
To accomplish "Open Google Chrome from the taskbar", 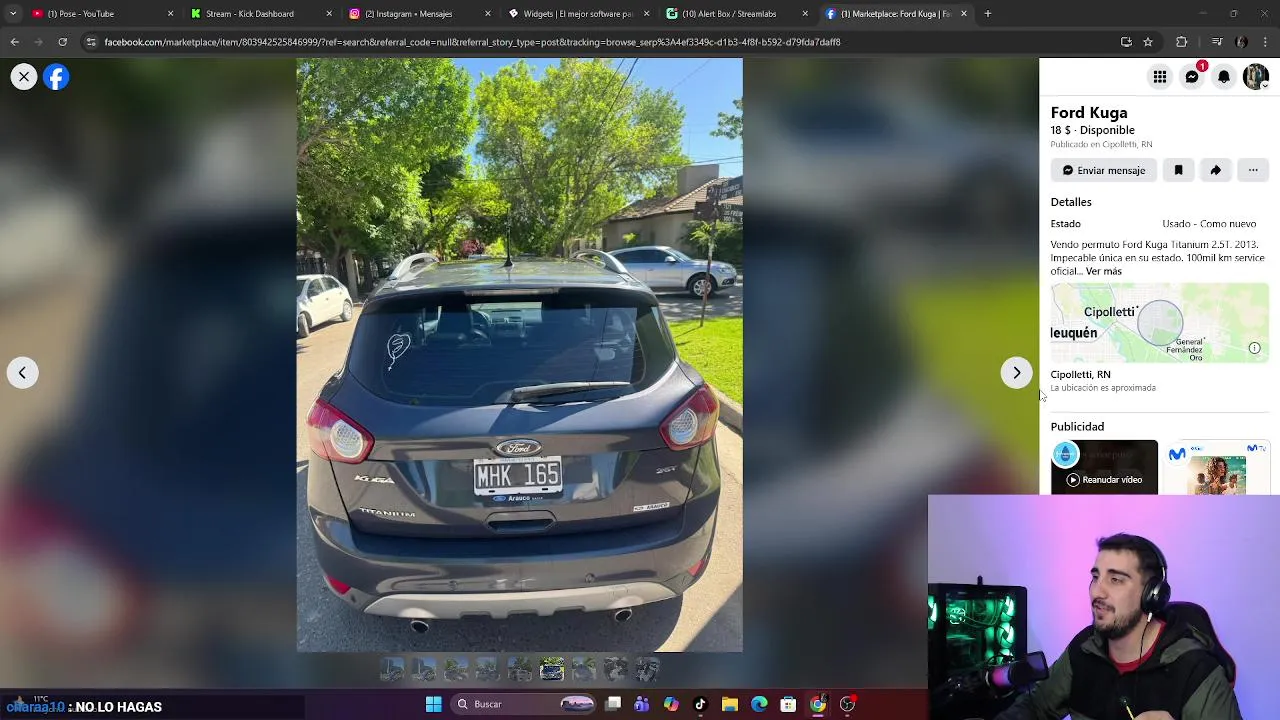I will tap(818, 704).
